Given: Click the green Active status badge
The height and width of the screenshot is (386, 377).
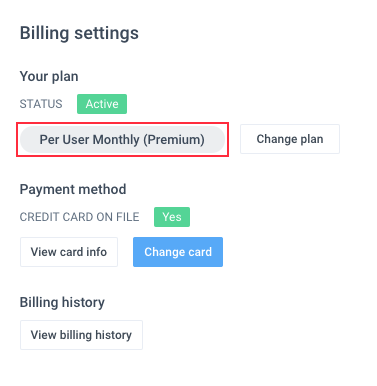Looking at the screenshot, I should pos(102,104).
